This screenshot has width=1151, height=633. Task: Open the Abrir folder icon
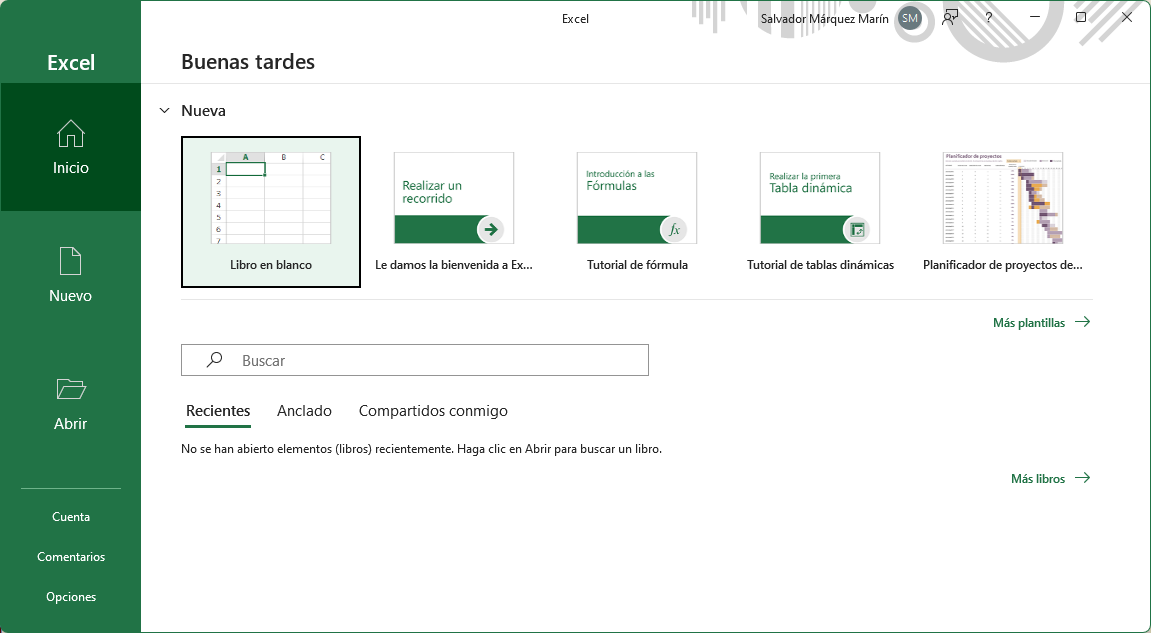[71, 389]
